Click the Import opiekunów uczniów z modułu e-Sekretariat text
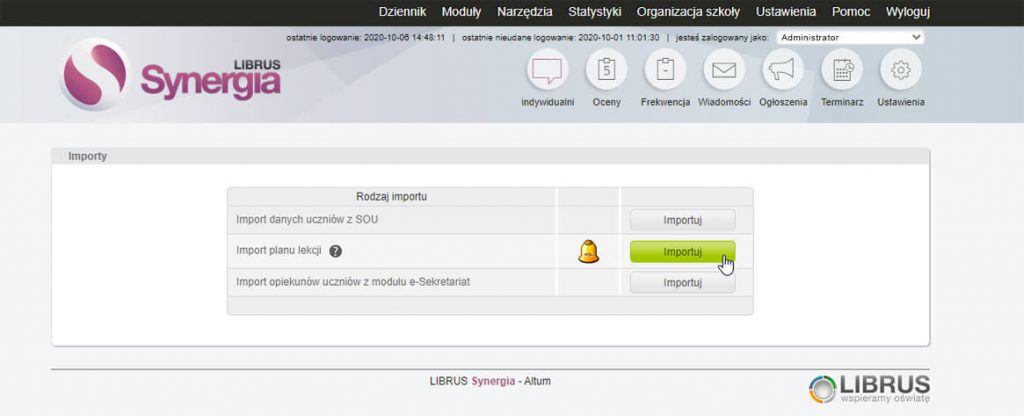1024x416 pixels. click(353, 282)
